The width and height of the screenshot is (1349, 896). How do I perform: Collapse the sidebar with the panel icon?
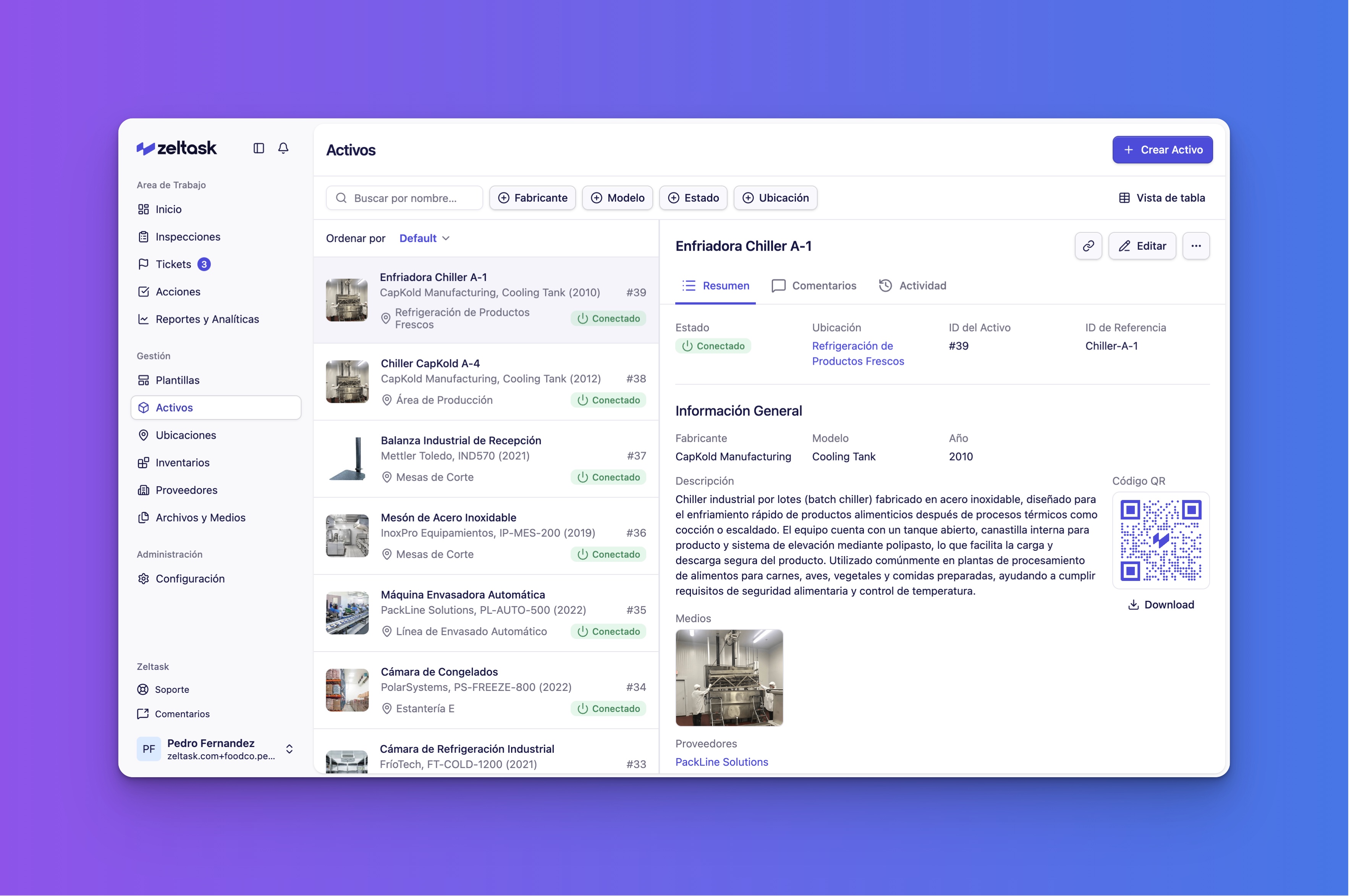coord(259,147)
